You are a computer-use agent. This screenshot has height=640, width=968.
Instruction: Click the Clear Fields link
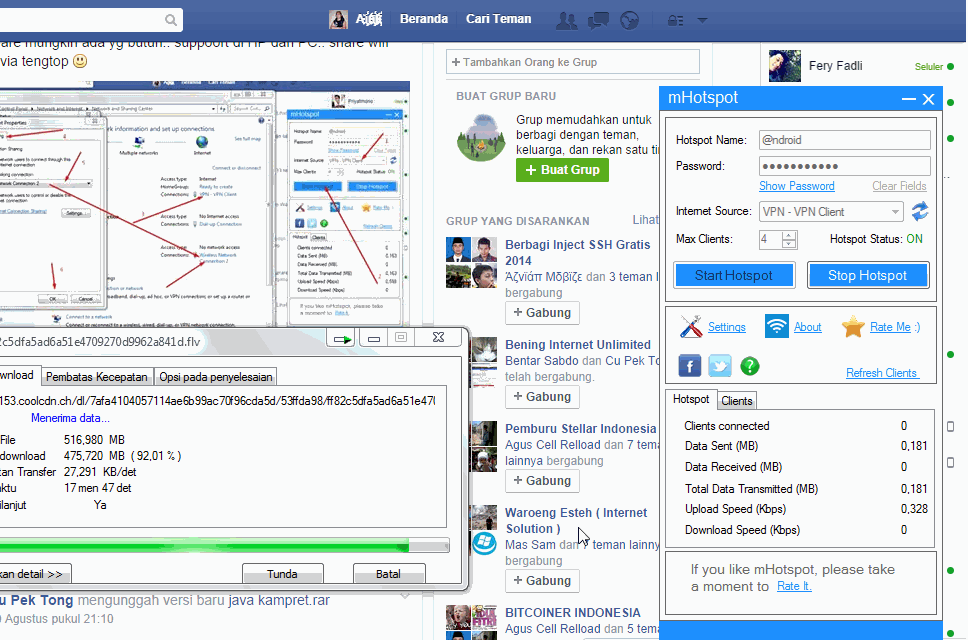click(x=899, y=186)
